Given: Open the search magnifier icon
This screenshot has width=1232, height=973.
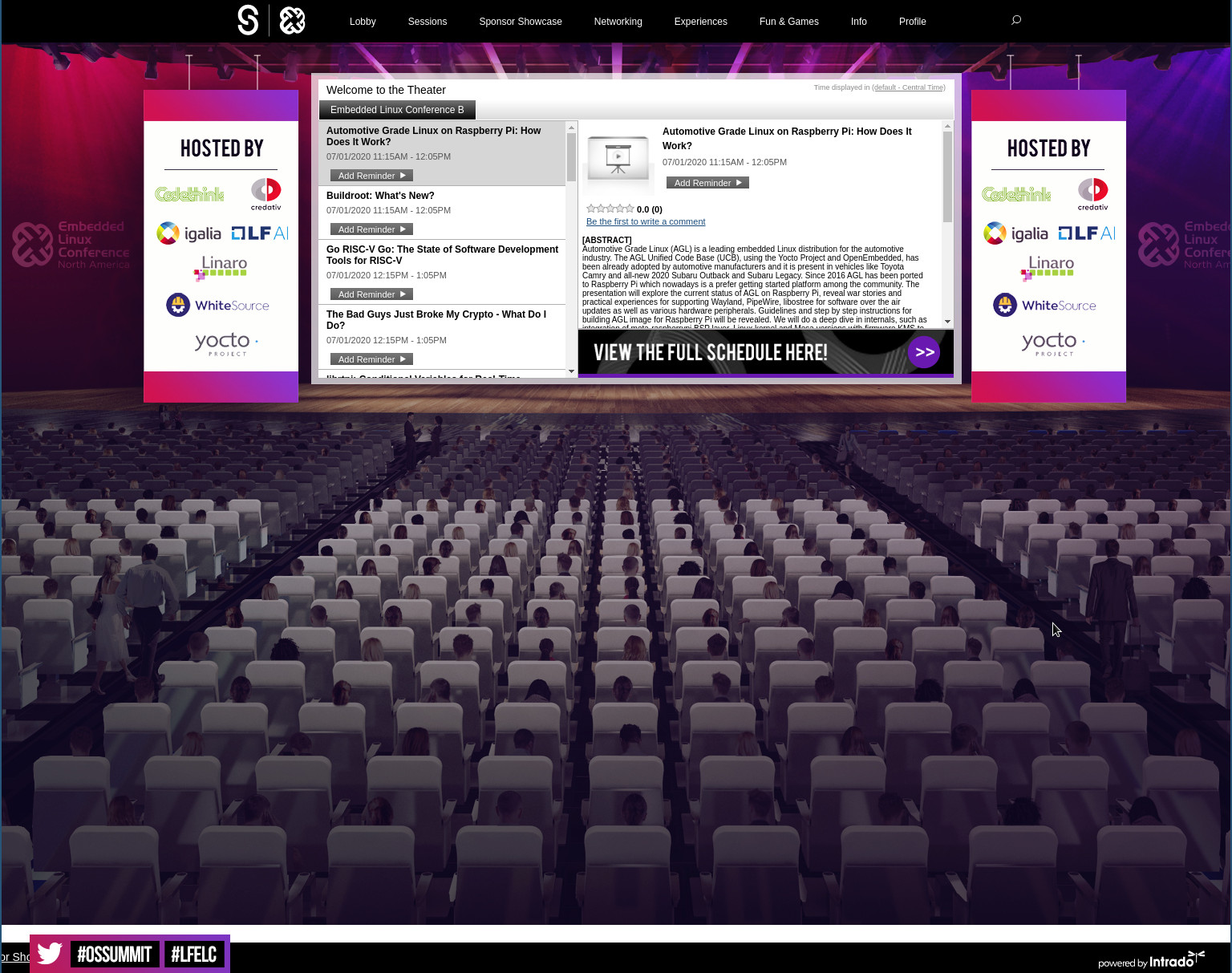Looking at the screenshot, I should coord(1016,20).
